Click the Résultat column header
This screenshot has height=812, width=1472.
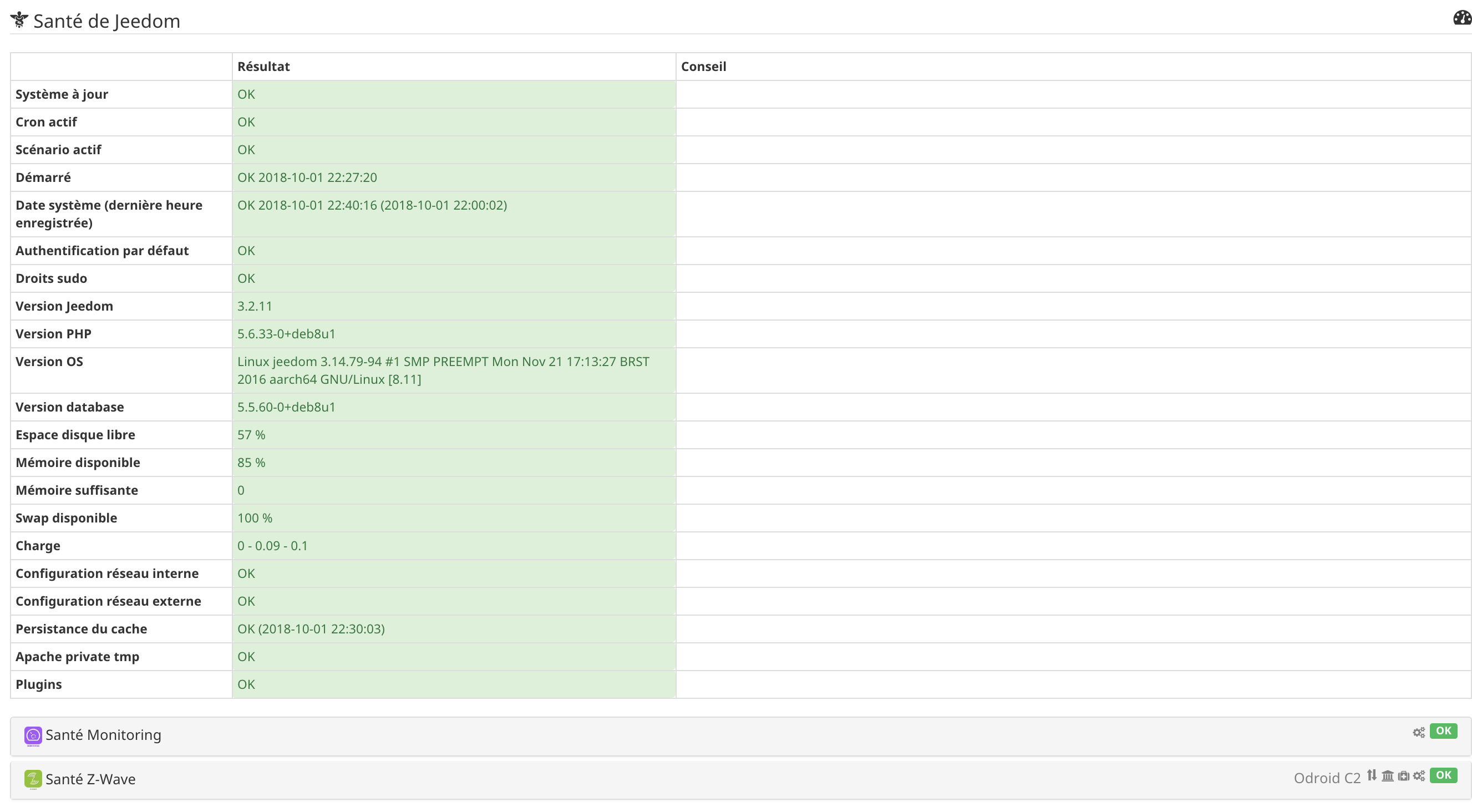click(x=263, y=67)
